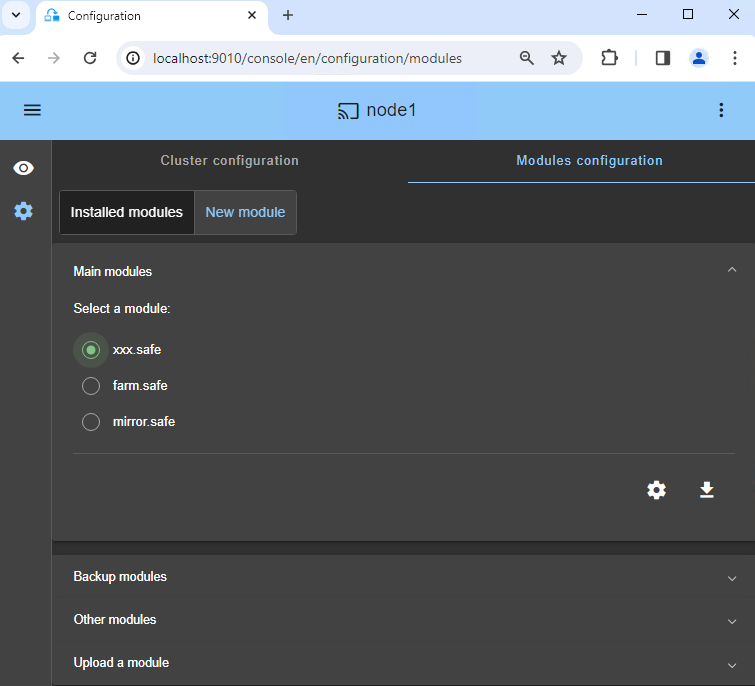Switch to the Cluster configuration tab

pyautogui.click(x=229, y=161)
